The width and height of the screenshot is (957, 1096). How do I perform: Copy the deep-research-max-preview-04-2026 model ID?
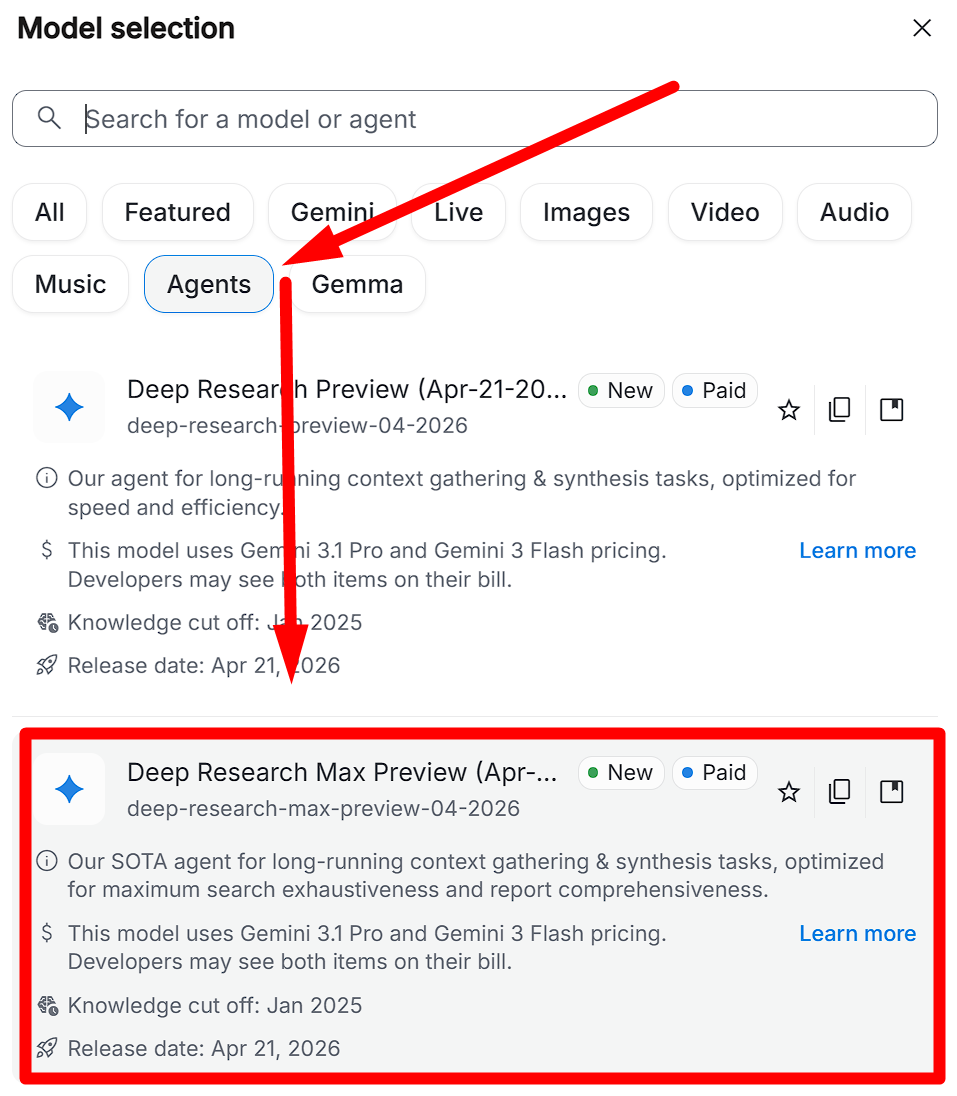[x=840, y=793]
